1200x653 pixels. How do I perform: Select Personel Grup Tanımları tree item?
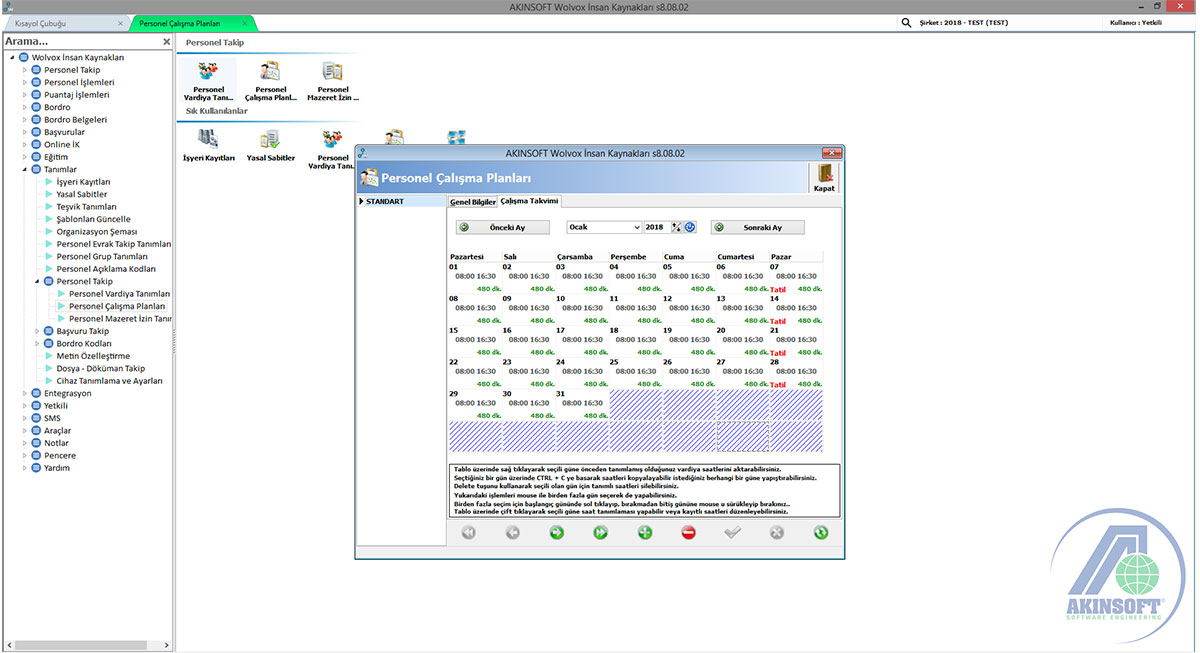(101, 257)
